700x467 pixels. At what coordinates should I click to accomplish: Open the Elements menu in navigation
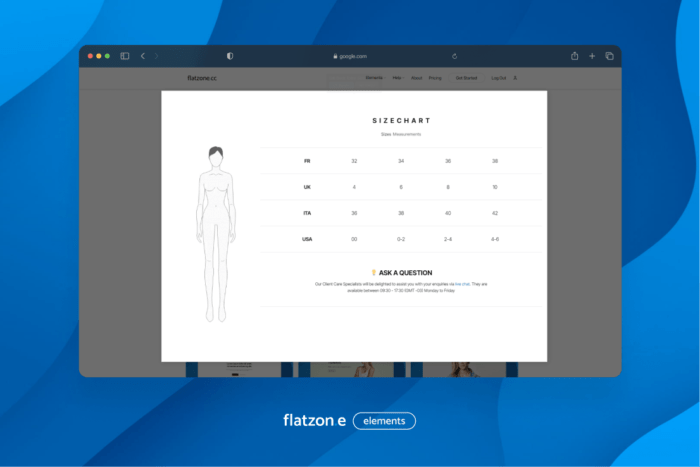(x=374, y=78)
